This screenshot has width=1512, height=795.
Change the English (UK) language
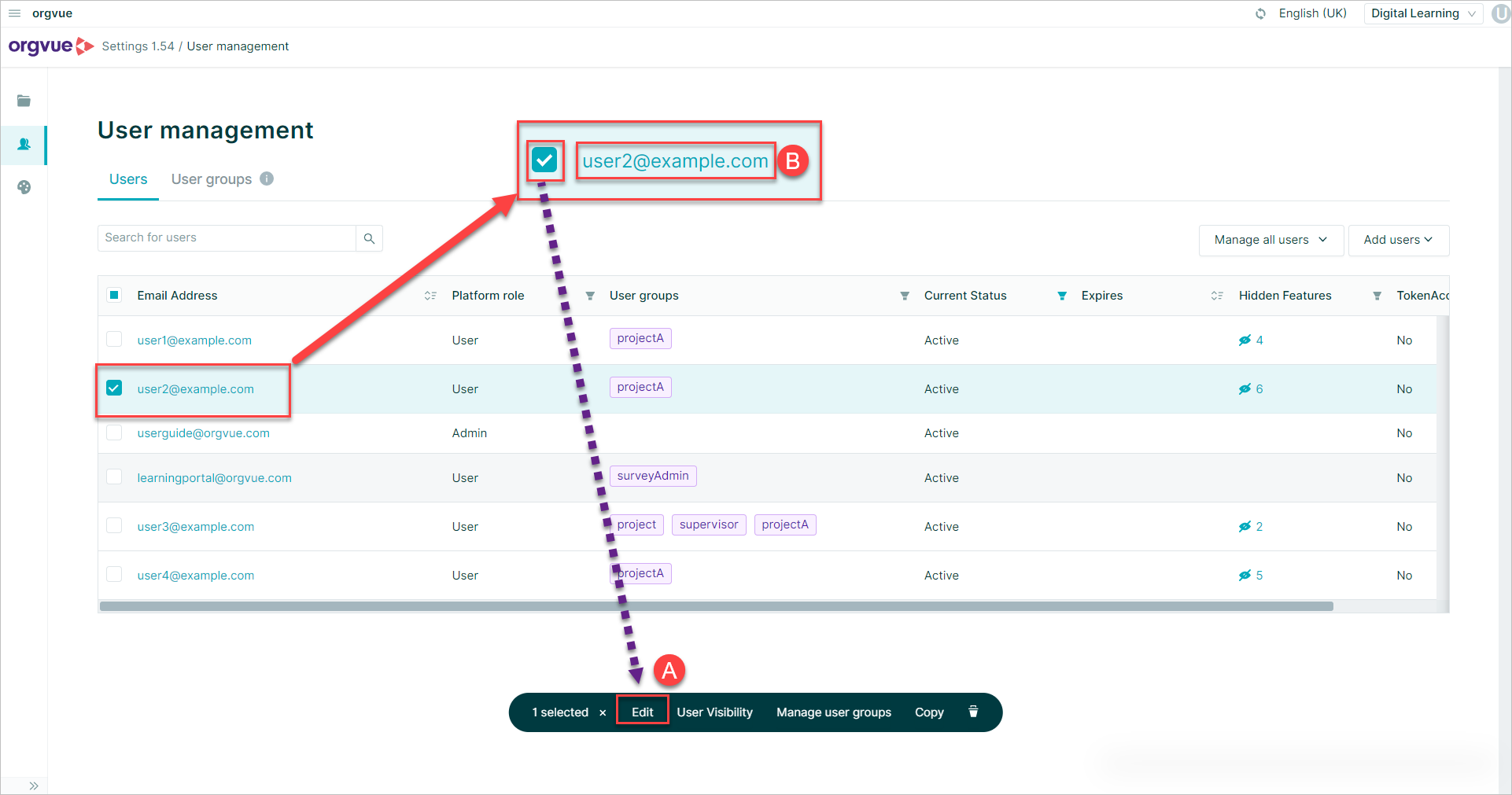(1312, 13)
